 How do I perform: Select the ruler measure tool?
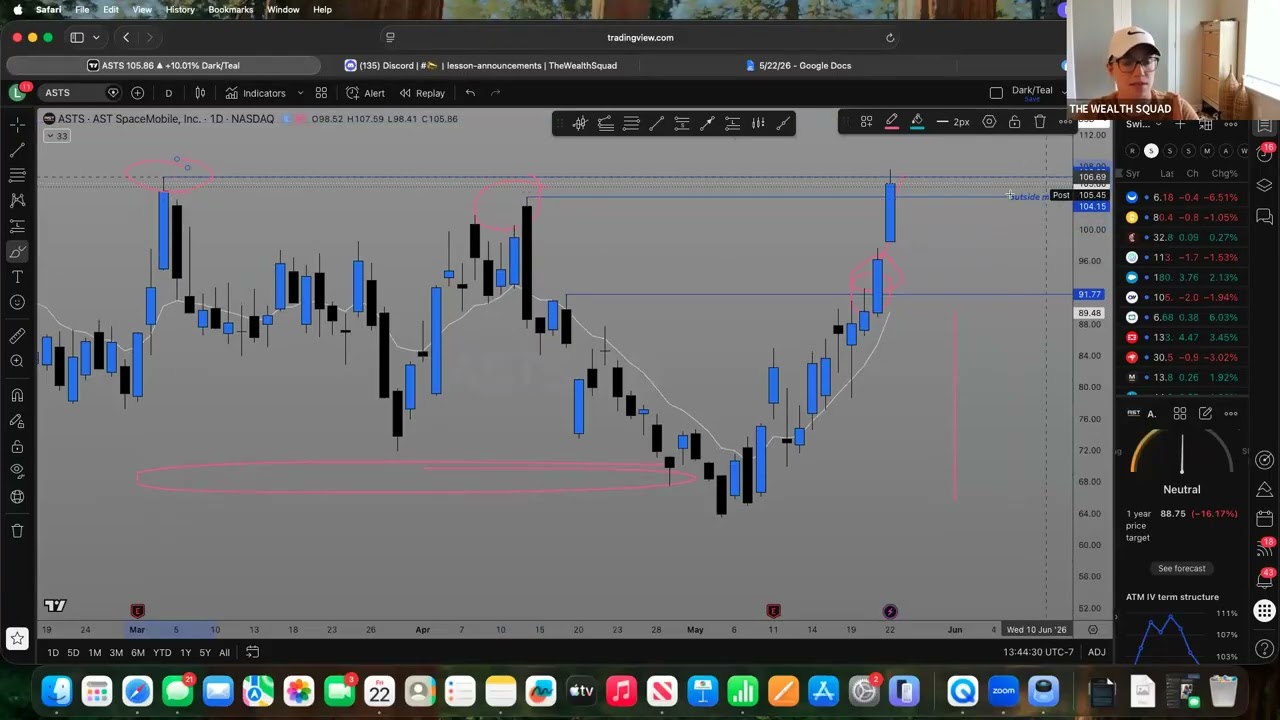17,336
